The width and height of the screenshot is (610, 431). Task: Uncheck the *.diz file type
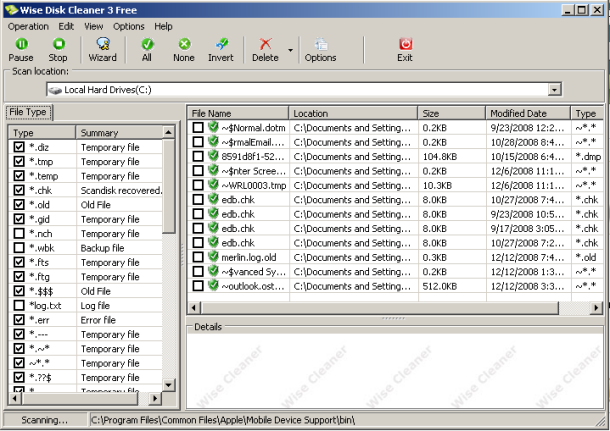(19, 147)
